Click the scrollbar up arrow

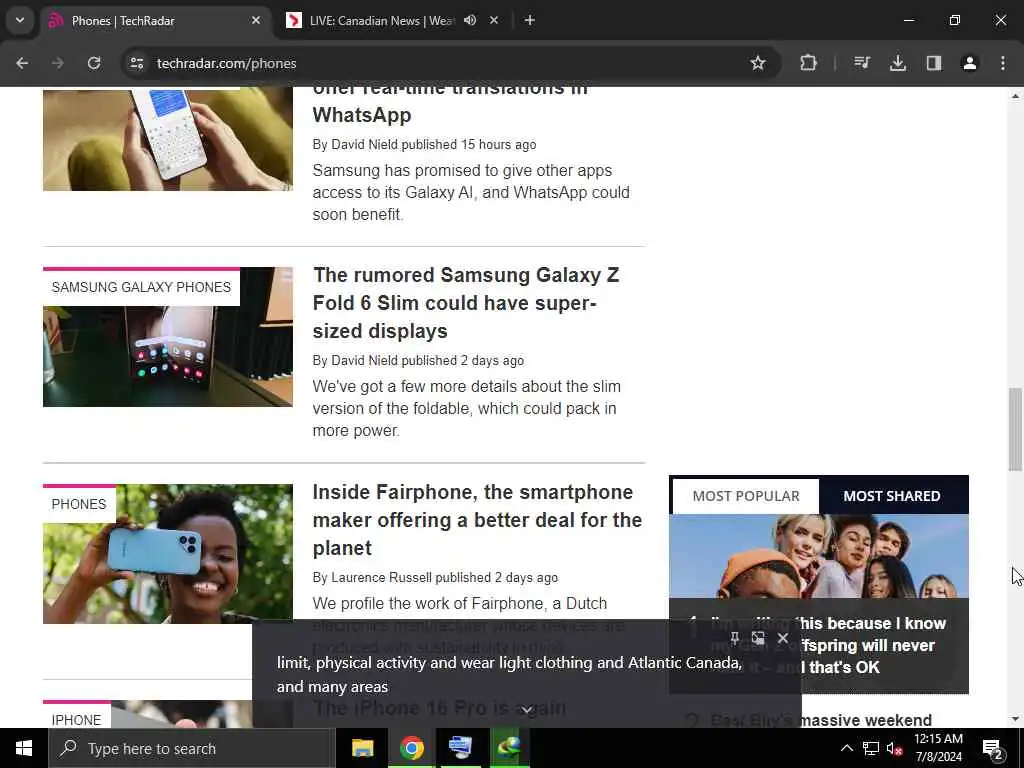1015,96
